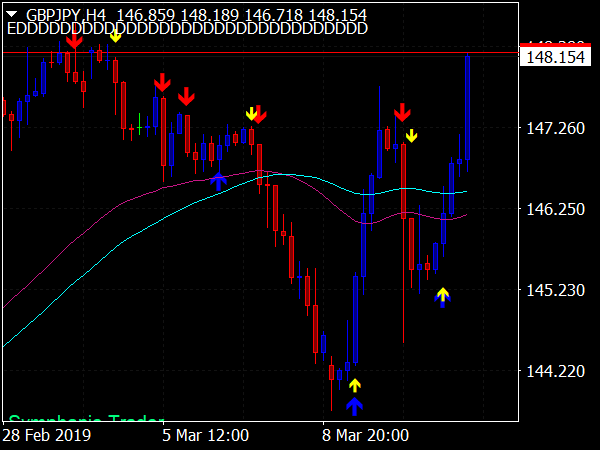Click the GBPJPY,H4 symbol title text
The height and width of the screenshot is (450, 600).
66,15
